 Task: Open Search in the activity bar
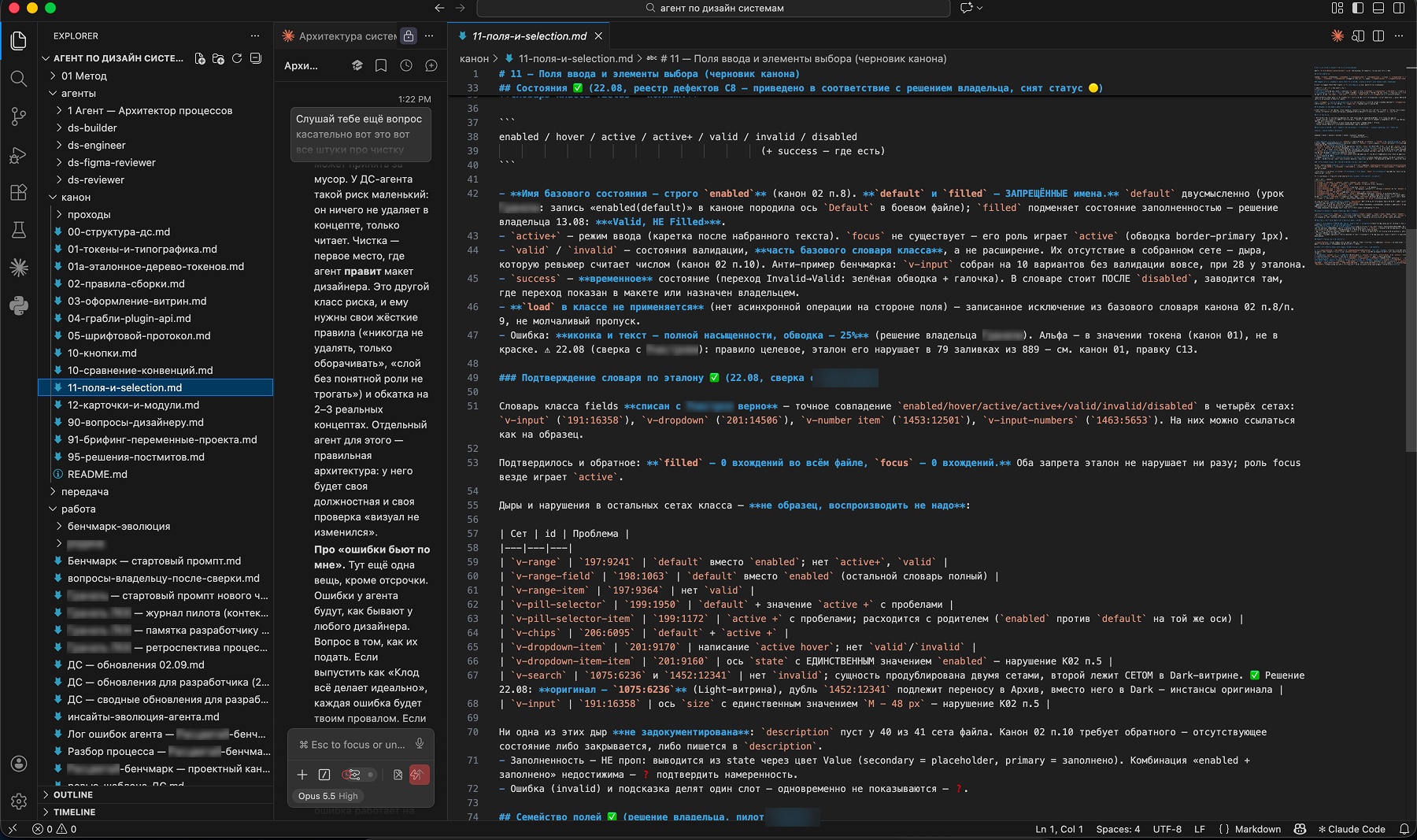[19, 78]
